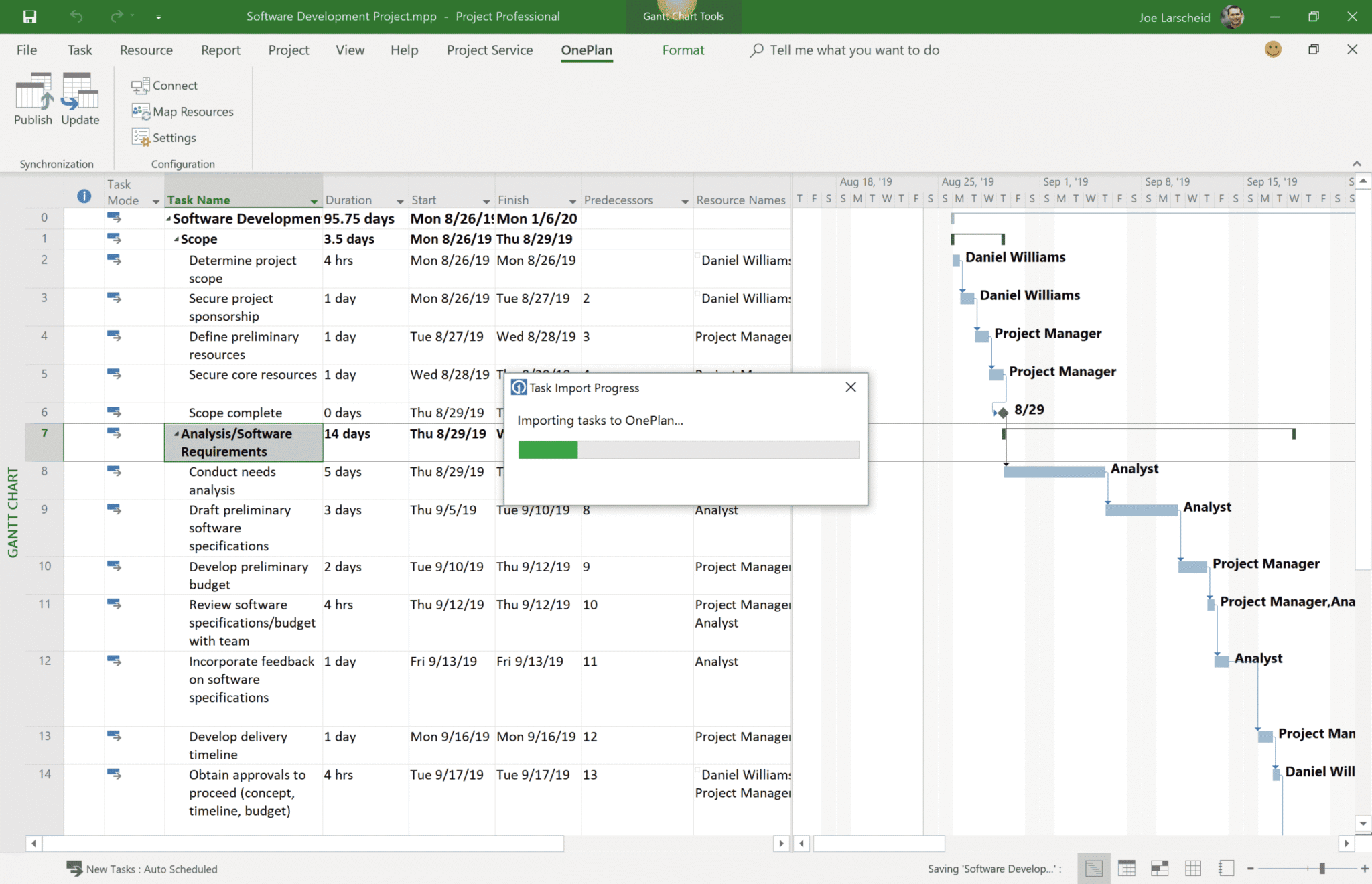Open Task Mode column filter dropdown

[156, 201]
